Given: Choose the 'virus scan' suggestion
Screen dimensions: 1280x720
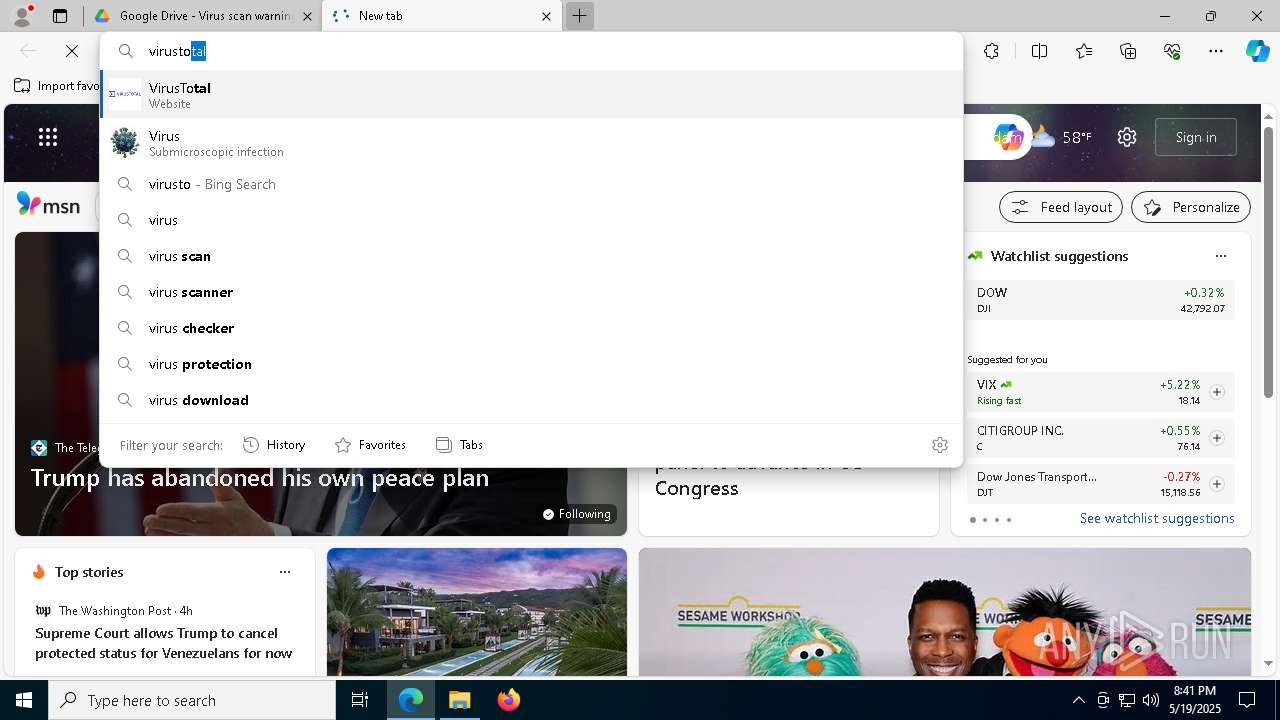Looking at the screenshot, I should pos(531,256).
